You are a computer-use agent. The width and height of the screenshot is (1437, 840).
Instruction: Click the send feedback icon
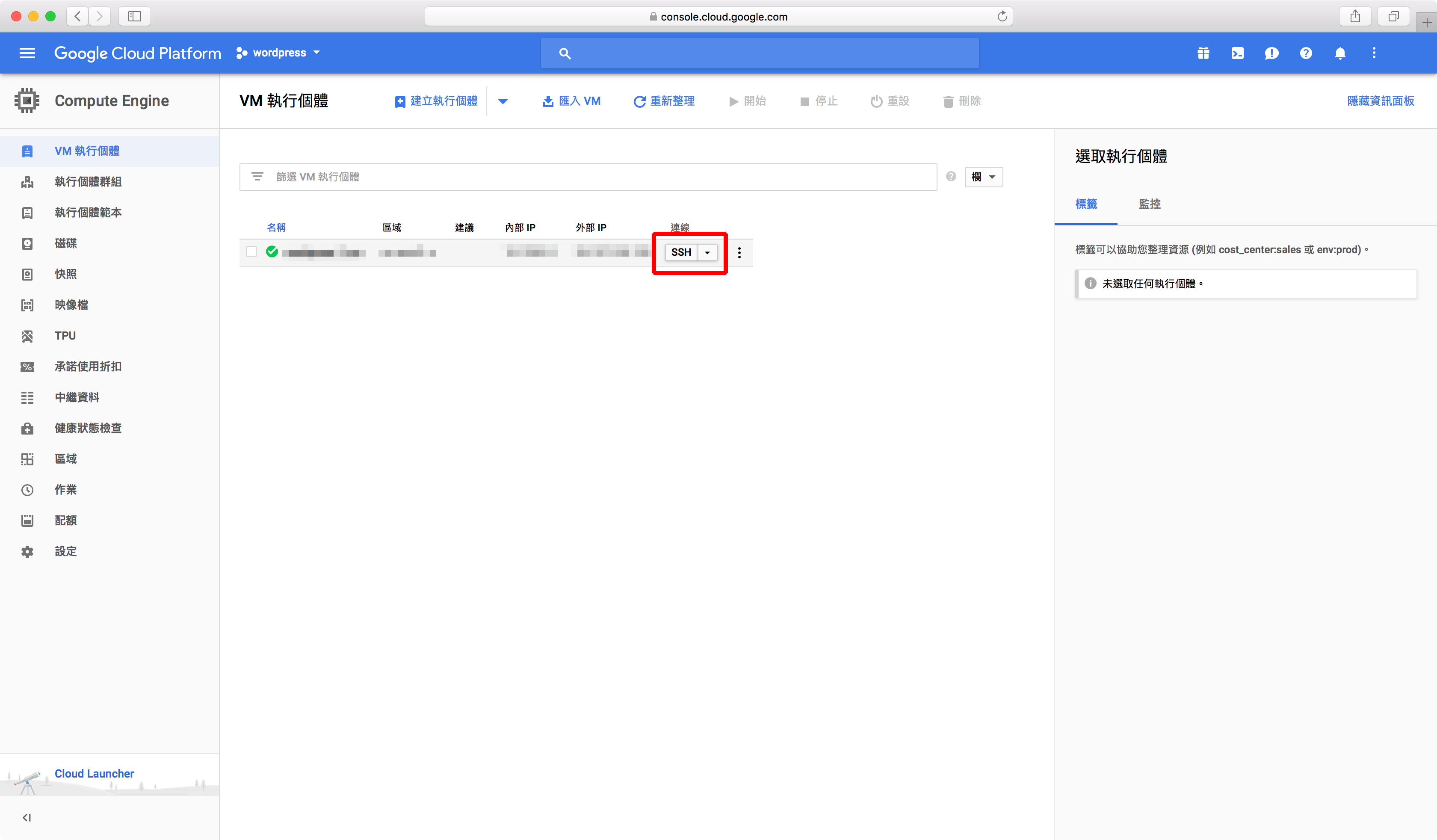[1271, 53]
